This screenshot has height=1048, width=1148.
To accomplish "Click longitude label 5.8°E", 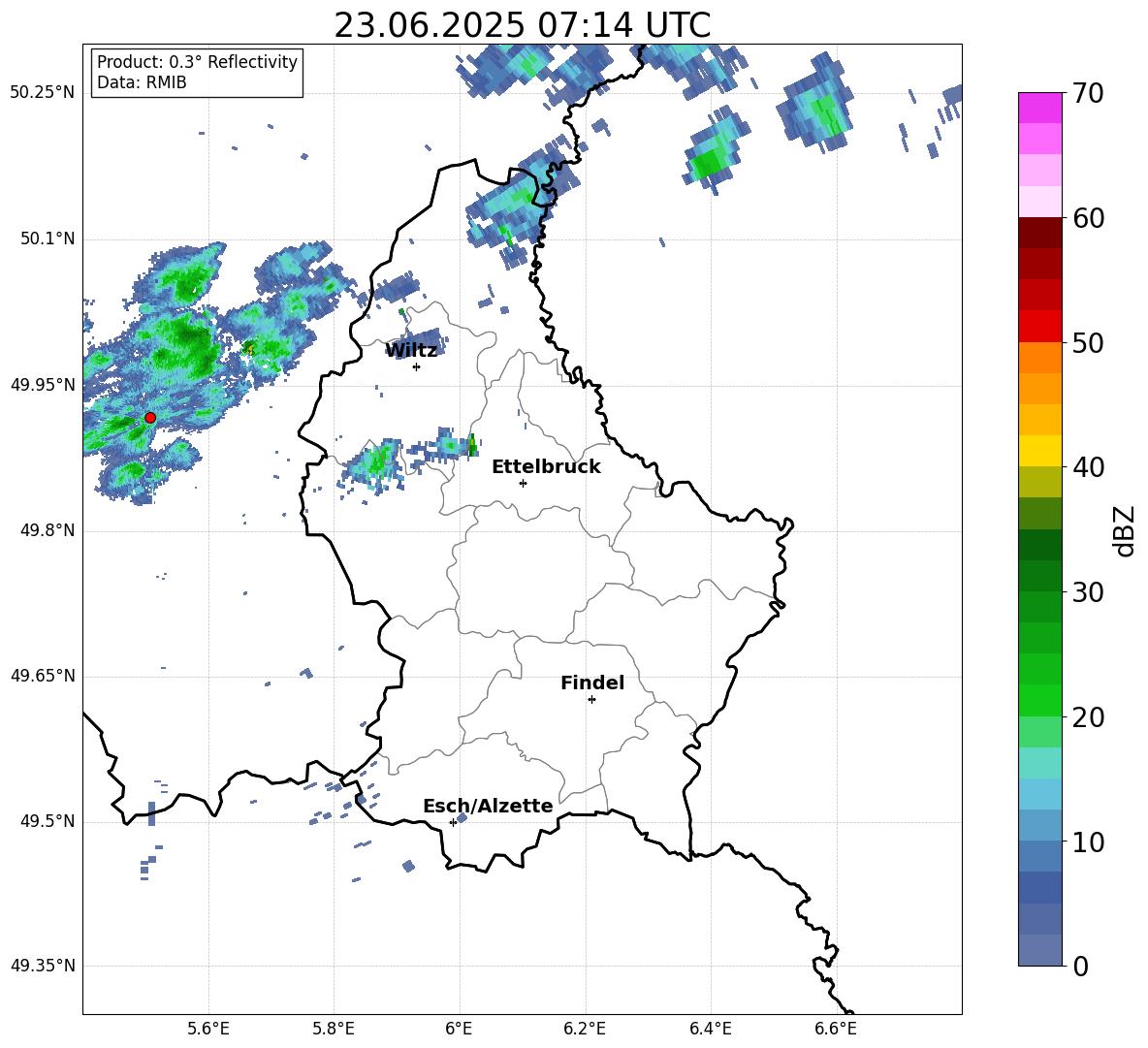I will pyautogui.click(x=334, y=1029).
